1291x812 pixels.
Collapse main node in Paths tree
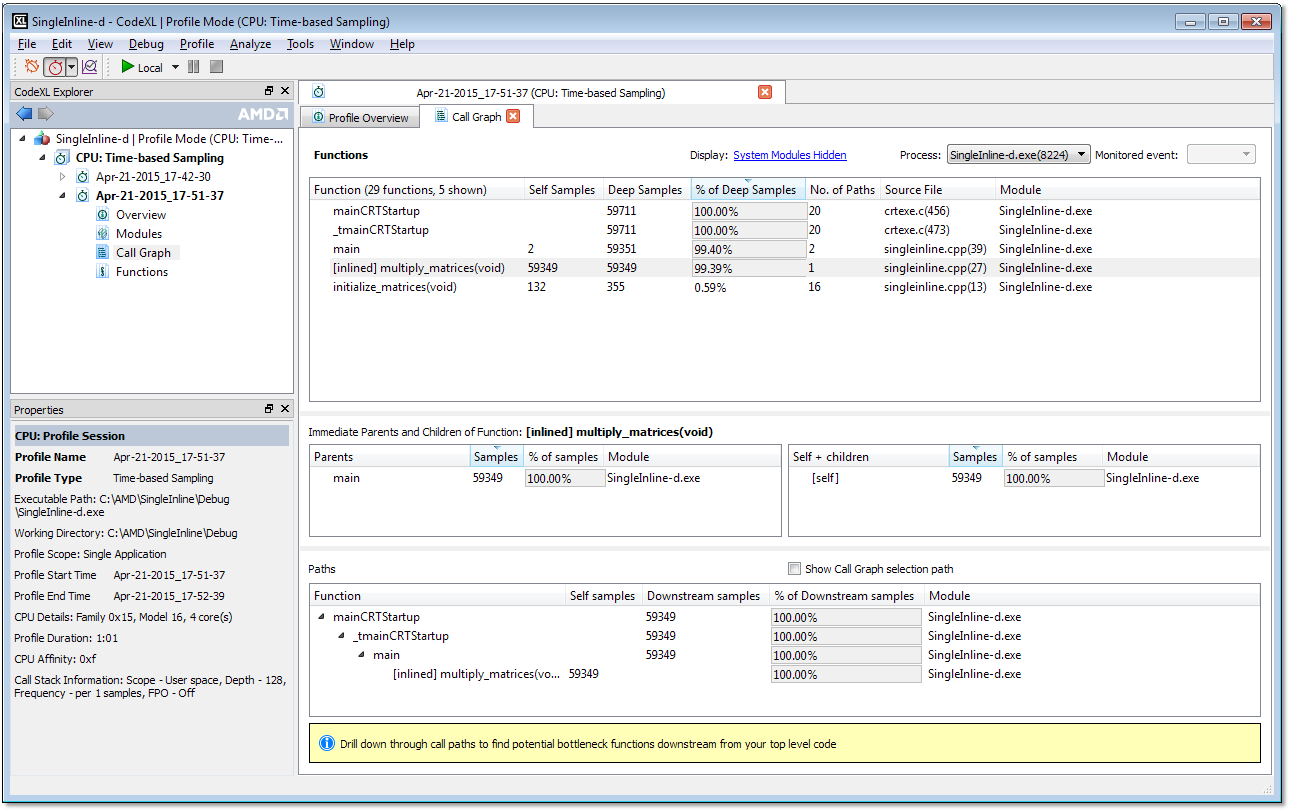pos(362,655)
